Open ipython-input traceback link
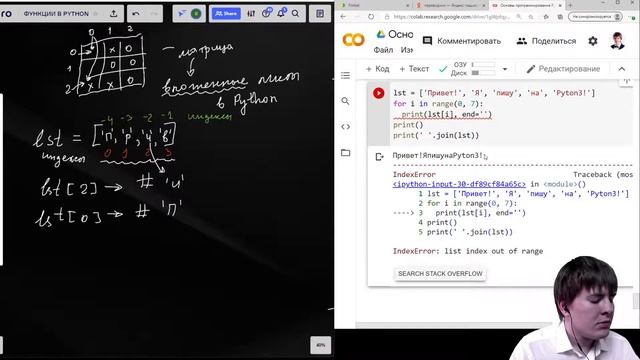The width and height of the screenshot is (640, 360). pos(459,184)
